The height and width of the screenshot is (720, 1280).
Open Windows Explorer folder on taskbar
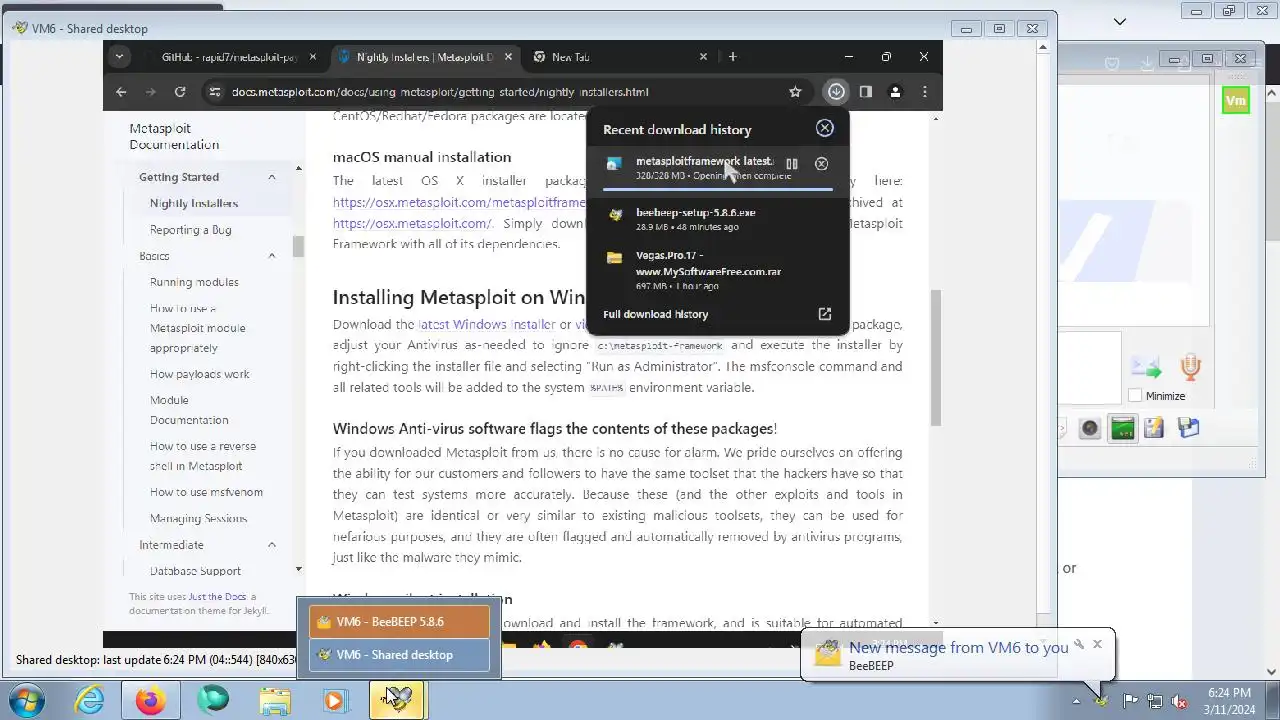click(274, 700)
